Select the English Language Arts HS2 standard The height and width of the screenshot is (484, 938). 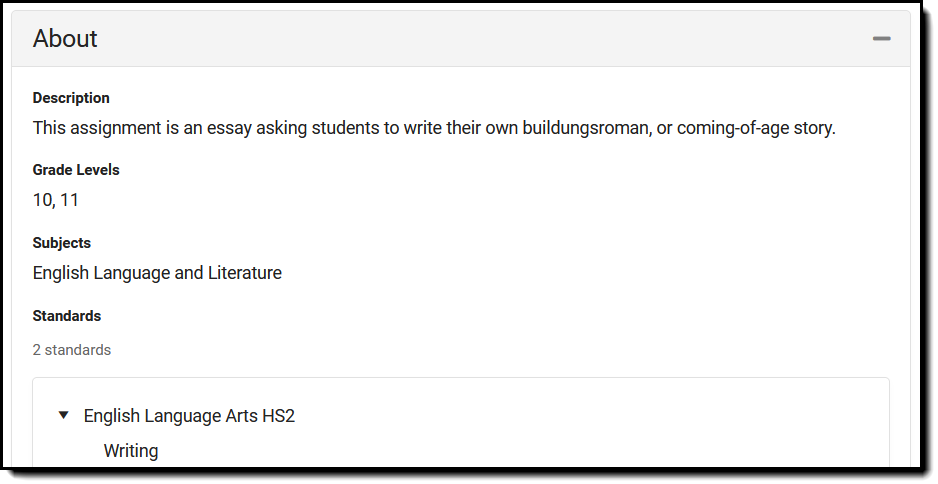[189, 416]
